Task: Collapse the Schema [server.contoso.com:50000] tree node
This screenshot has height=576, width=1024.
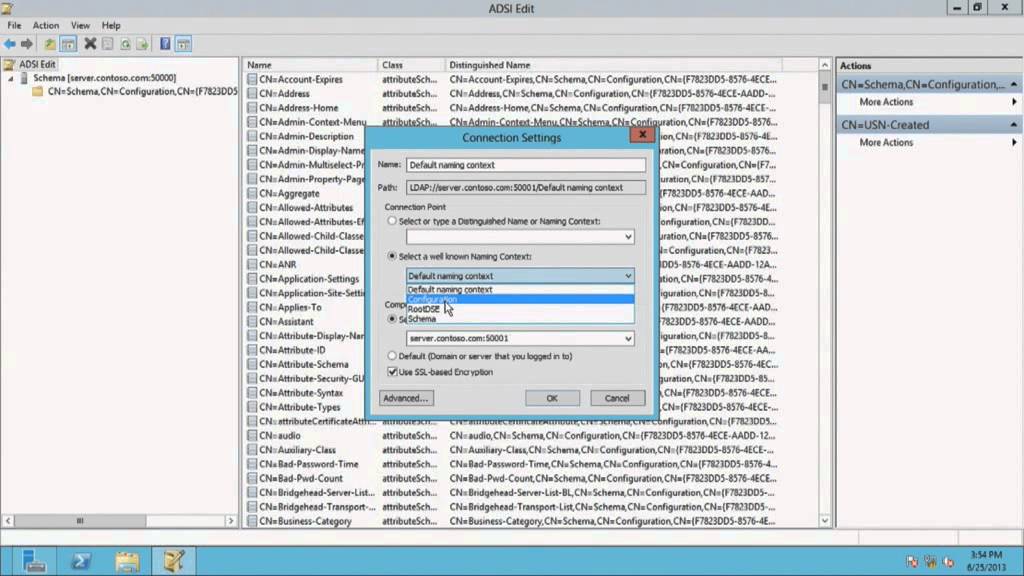Action: click(x=10, y=78)
